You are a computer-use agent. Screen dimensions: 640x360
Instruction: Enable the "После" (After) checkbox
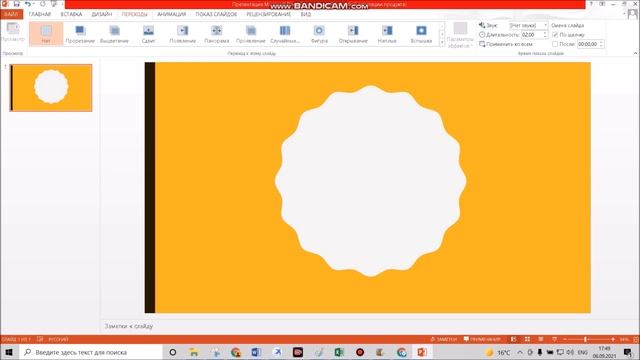point(555,44)
